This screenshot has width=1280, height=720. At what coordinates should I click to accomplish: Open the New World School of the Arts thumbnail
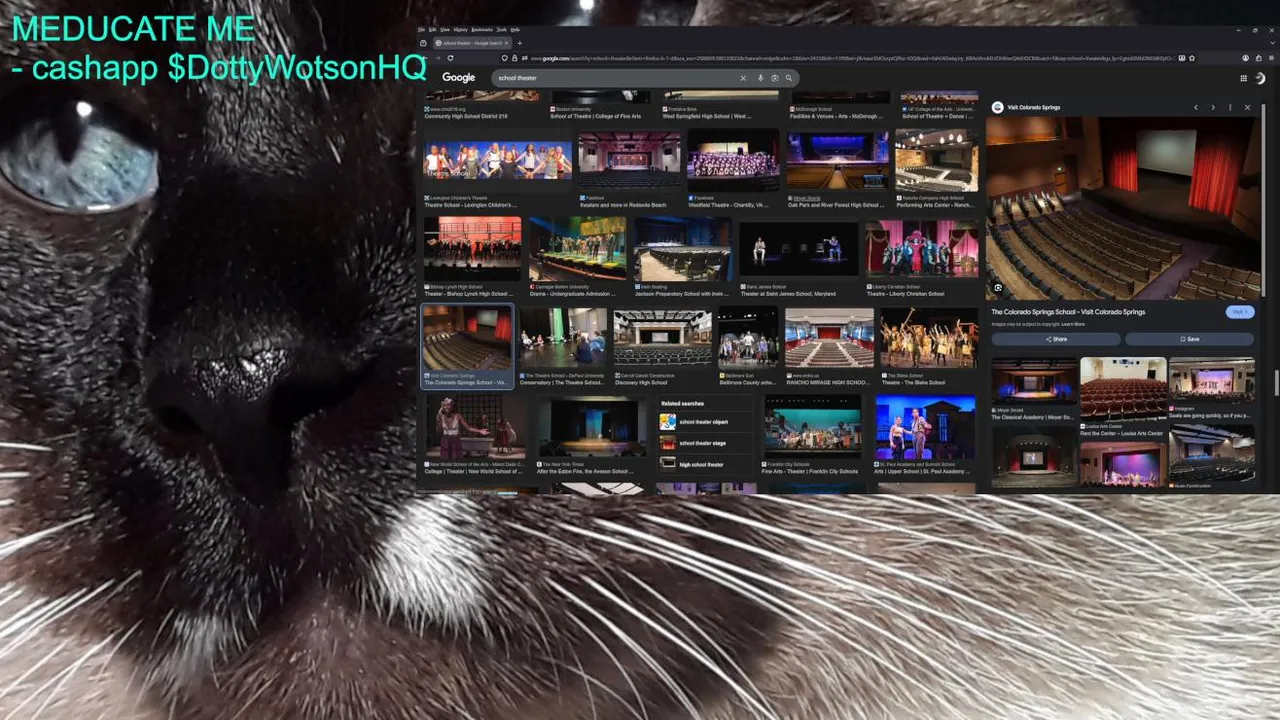pyautogui.click(x=474, y=426)
